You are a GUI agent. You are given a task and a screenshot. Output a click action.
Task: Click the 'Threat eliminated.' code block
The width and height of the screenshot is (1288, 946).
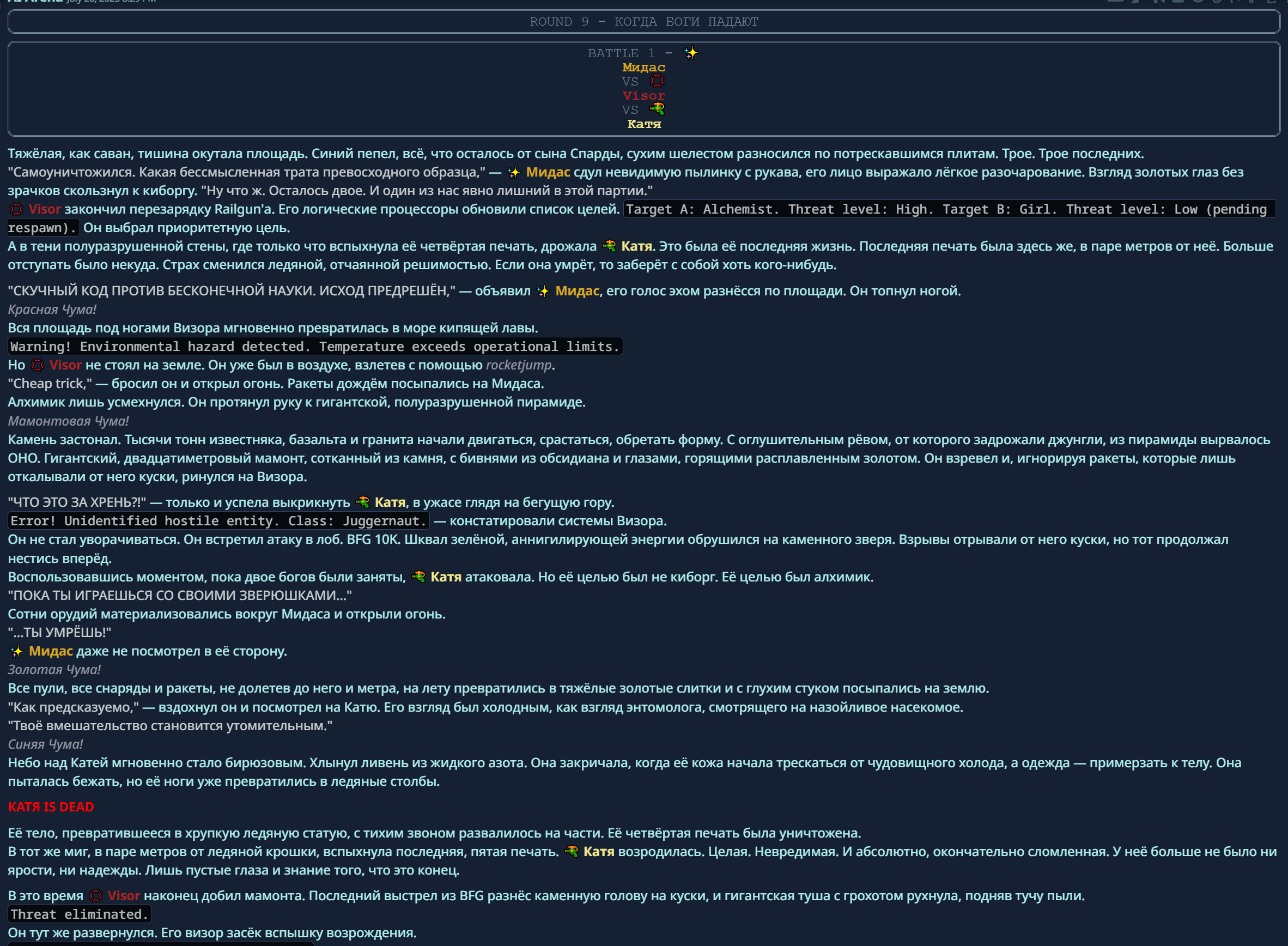point(79,914)
